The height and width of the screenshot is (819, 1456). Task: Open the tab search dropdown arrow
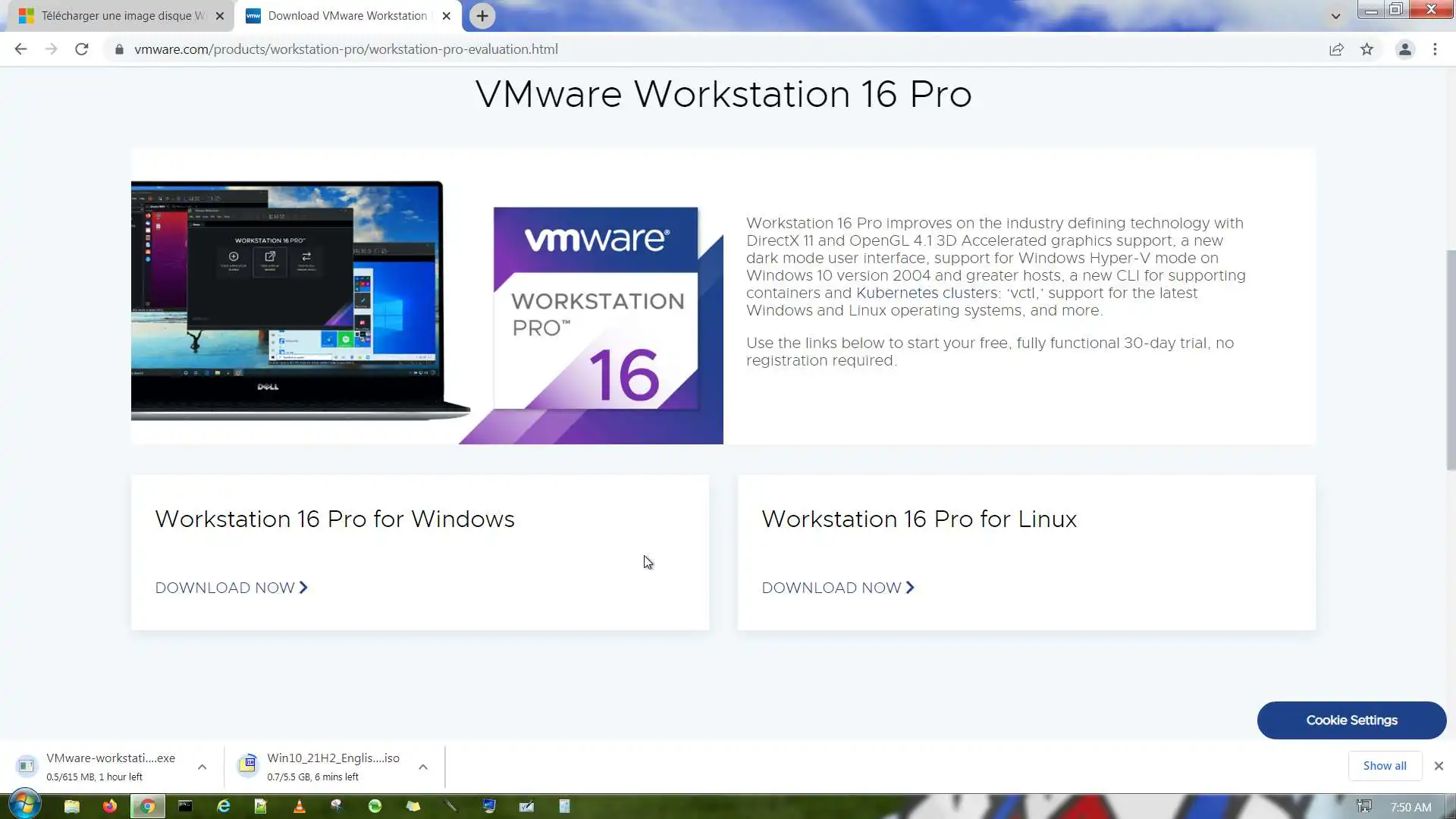pos(1335,16)
